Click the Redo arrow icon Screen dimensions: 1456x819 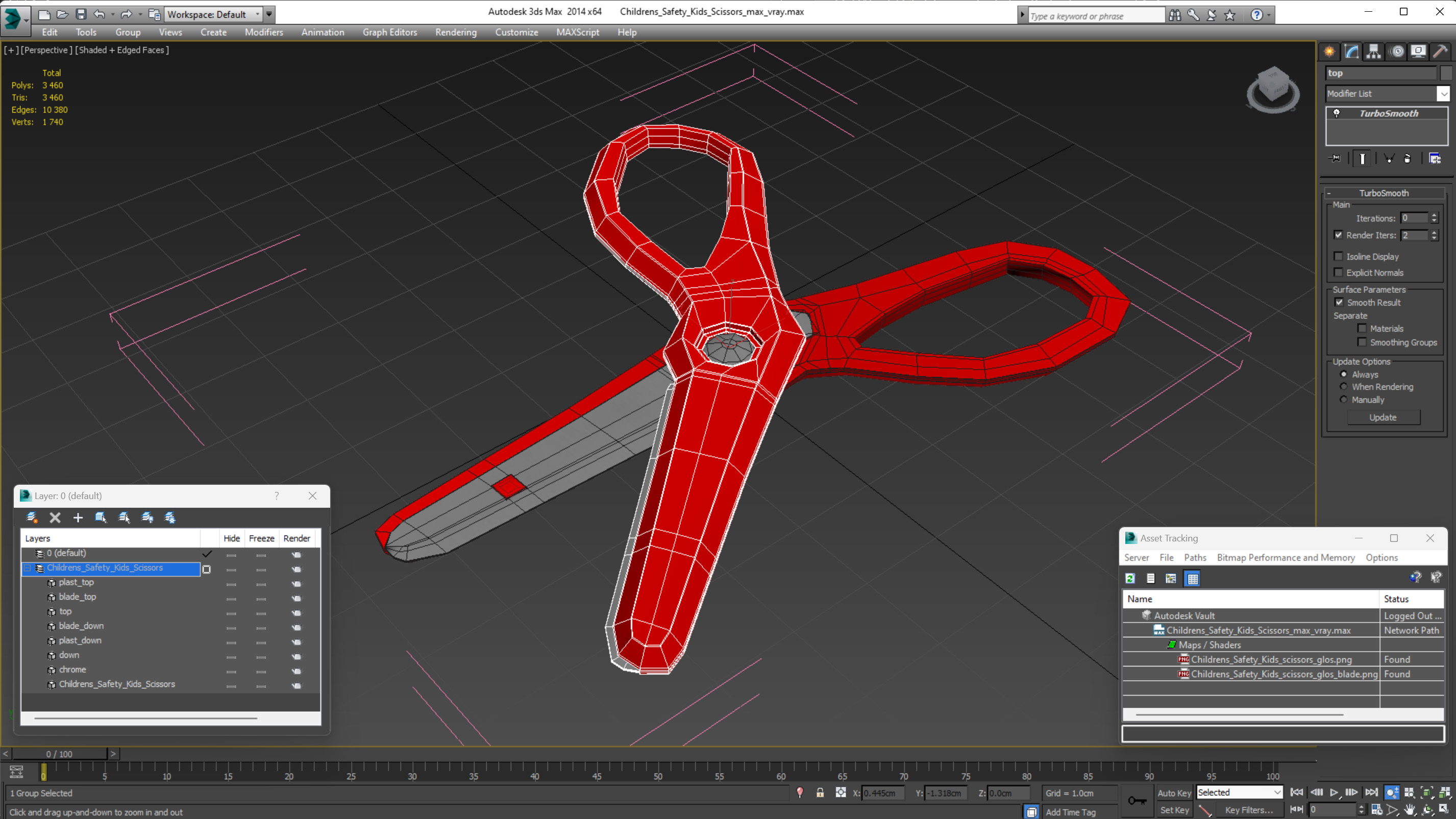127,14
